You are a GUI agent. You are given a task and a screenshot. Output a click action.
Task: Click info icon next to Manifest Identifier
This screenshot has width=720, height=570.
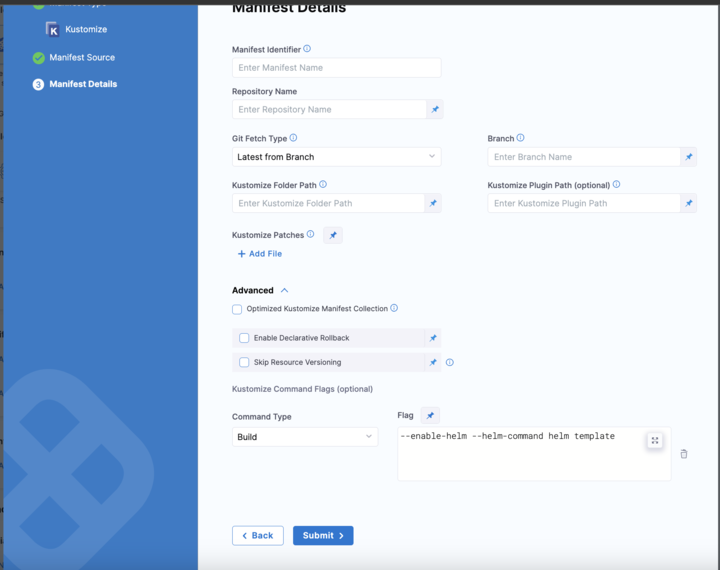coord(307,48)
